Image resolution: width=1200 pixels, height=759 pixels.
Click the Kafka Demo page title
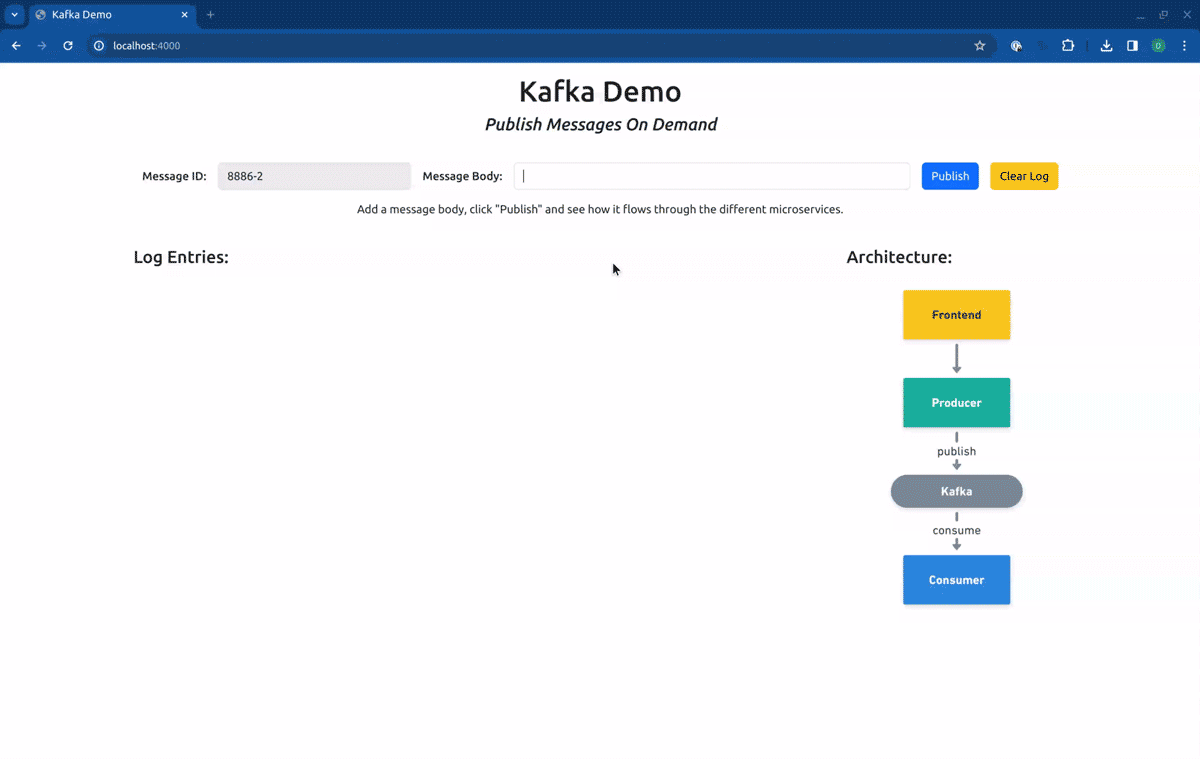pos(600,91)
